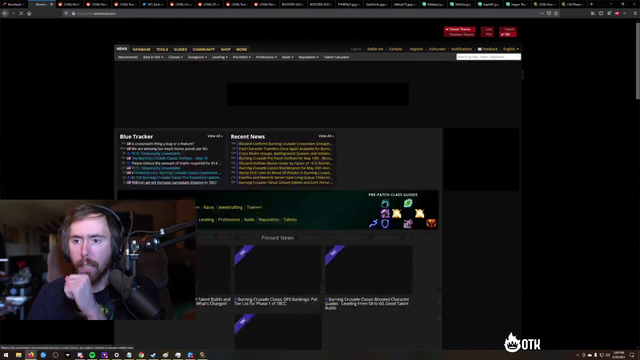The image size is (640, 360).
Task: Click the Fullscreen link
Action: tap(437, 49)
